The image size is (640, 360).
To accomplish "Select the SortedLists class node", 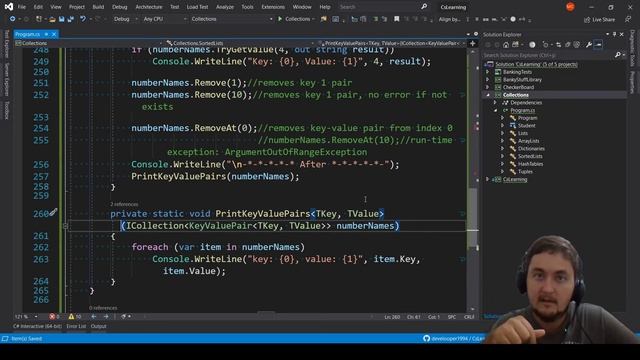I will coord(530,156).
